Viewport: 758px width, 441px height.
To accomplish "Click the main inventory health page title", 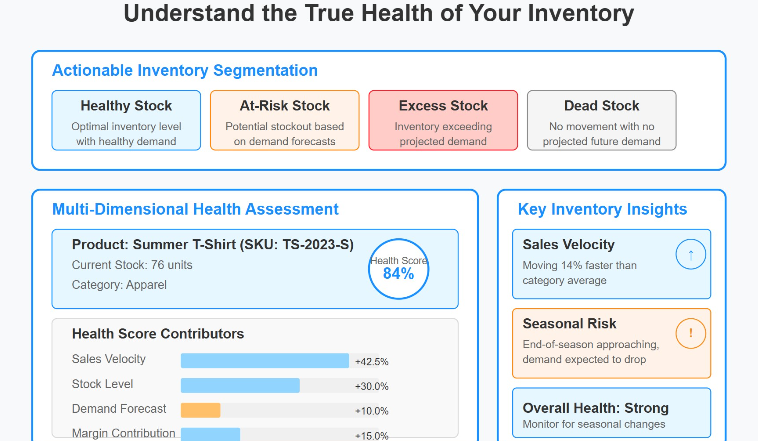I will [379, 14].
